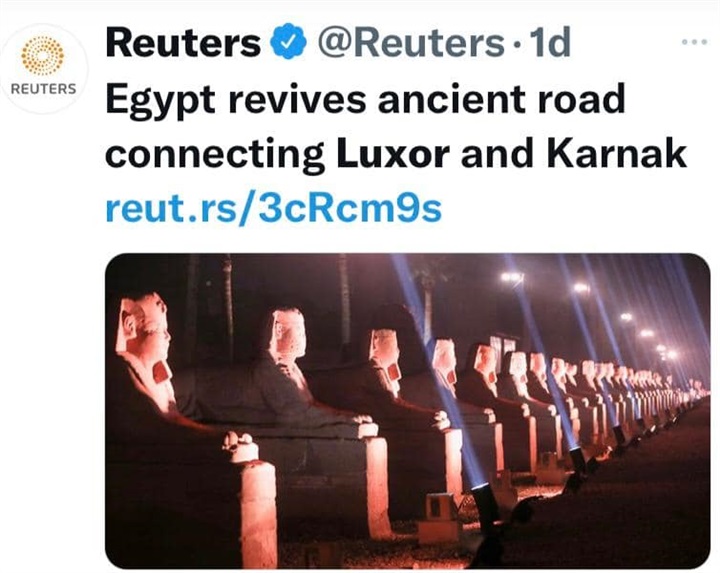Click the Reuters display name

(183, 42)
